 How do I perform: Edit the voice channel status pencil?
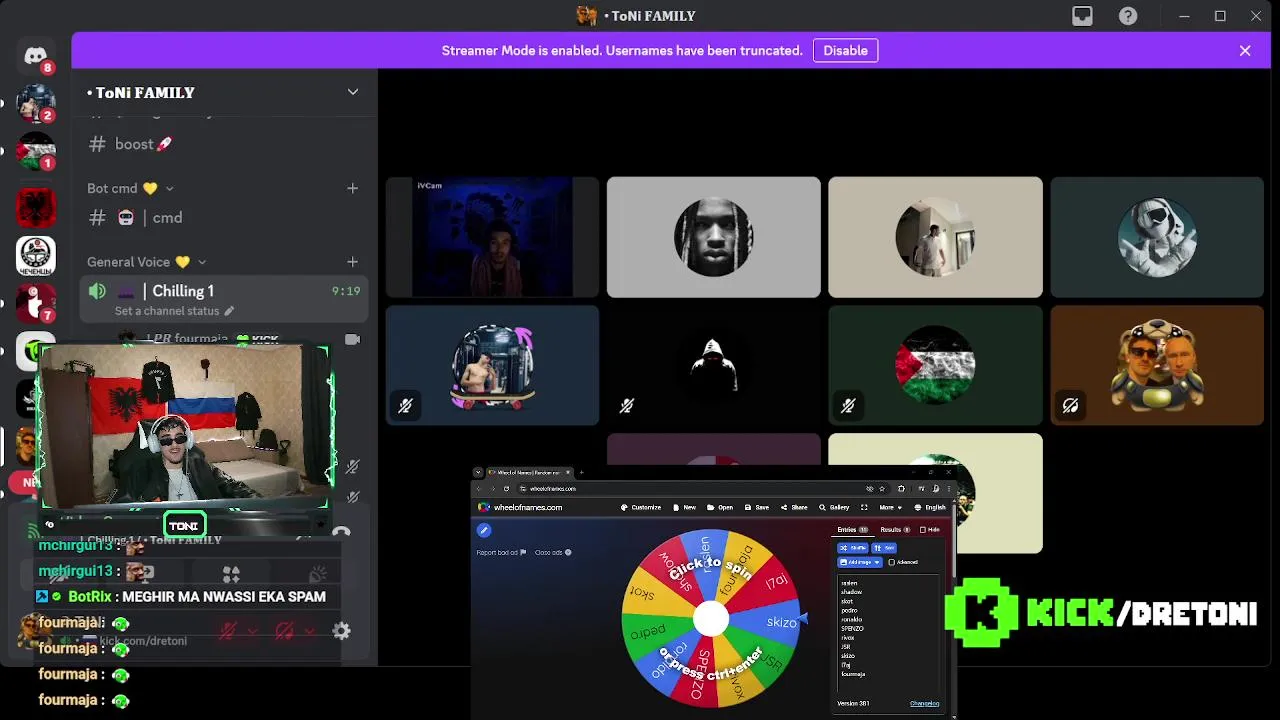pos(229,311)
